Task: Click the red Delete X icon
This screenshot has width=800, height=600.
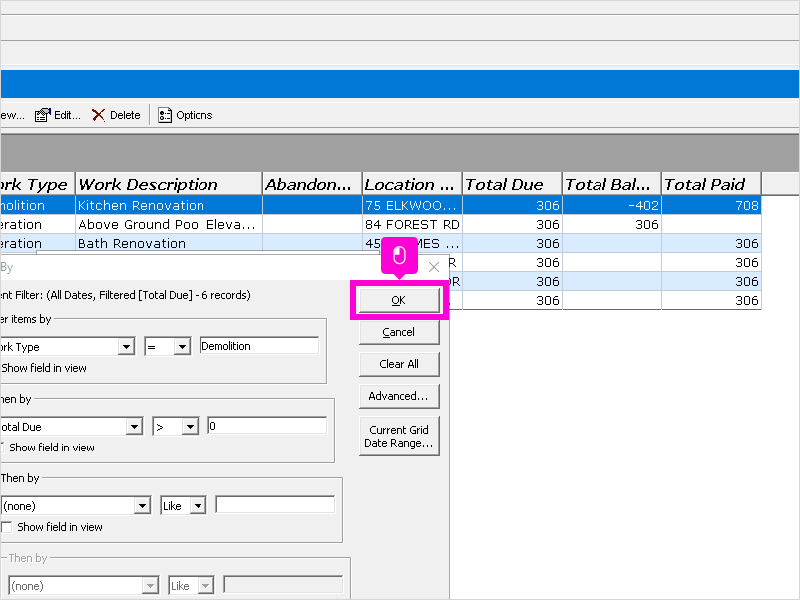Action: coord(98,115)
